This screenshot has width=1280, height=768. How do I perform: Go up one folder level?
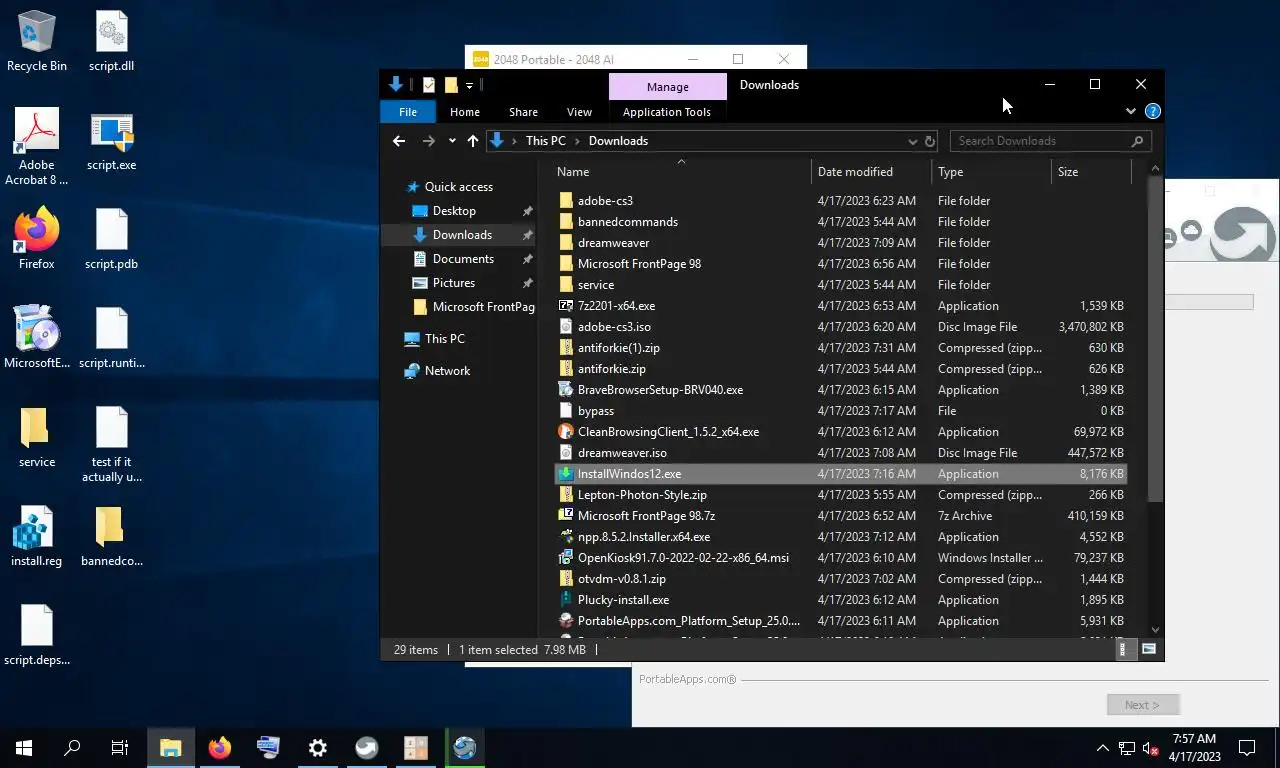(473, 141)
